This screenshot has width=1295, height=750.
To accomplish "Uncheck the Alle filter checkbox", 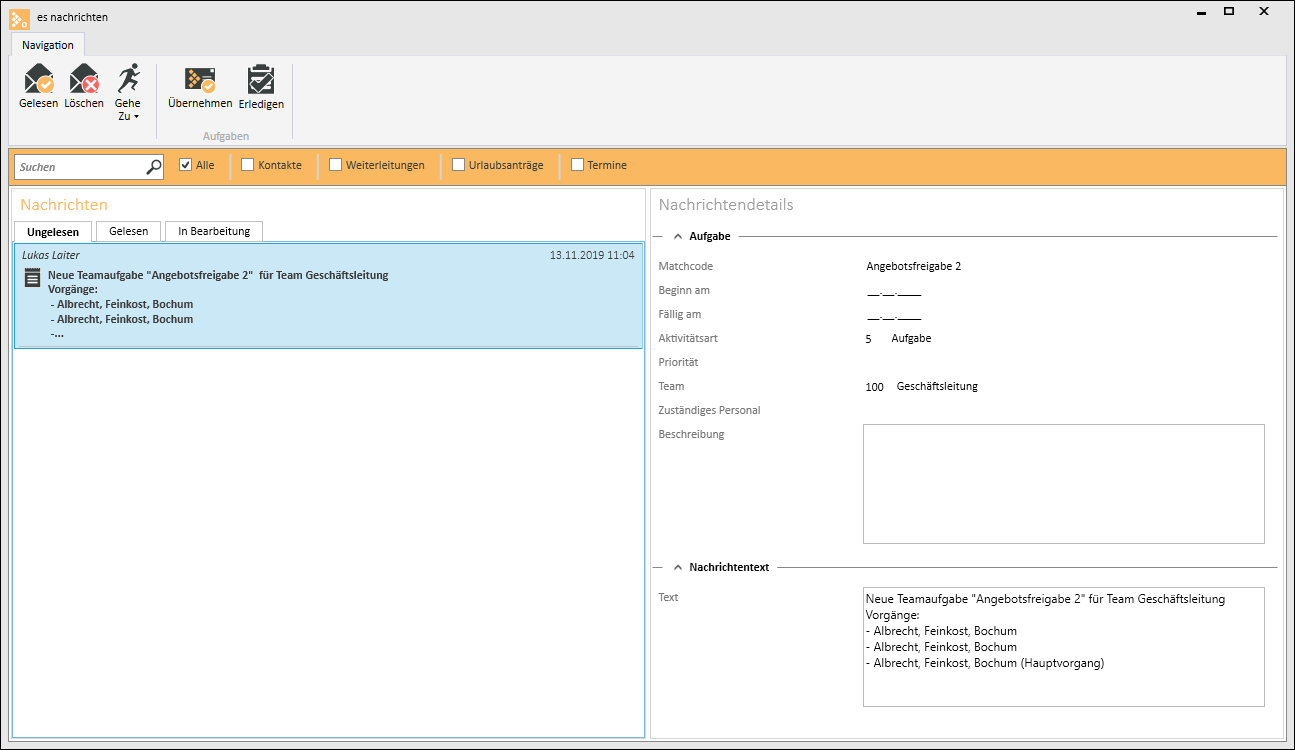I will point(185,165).
